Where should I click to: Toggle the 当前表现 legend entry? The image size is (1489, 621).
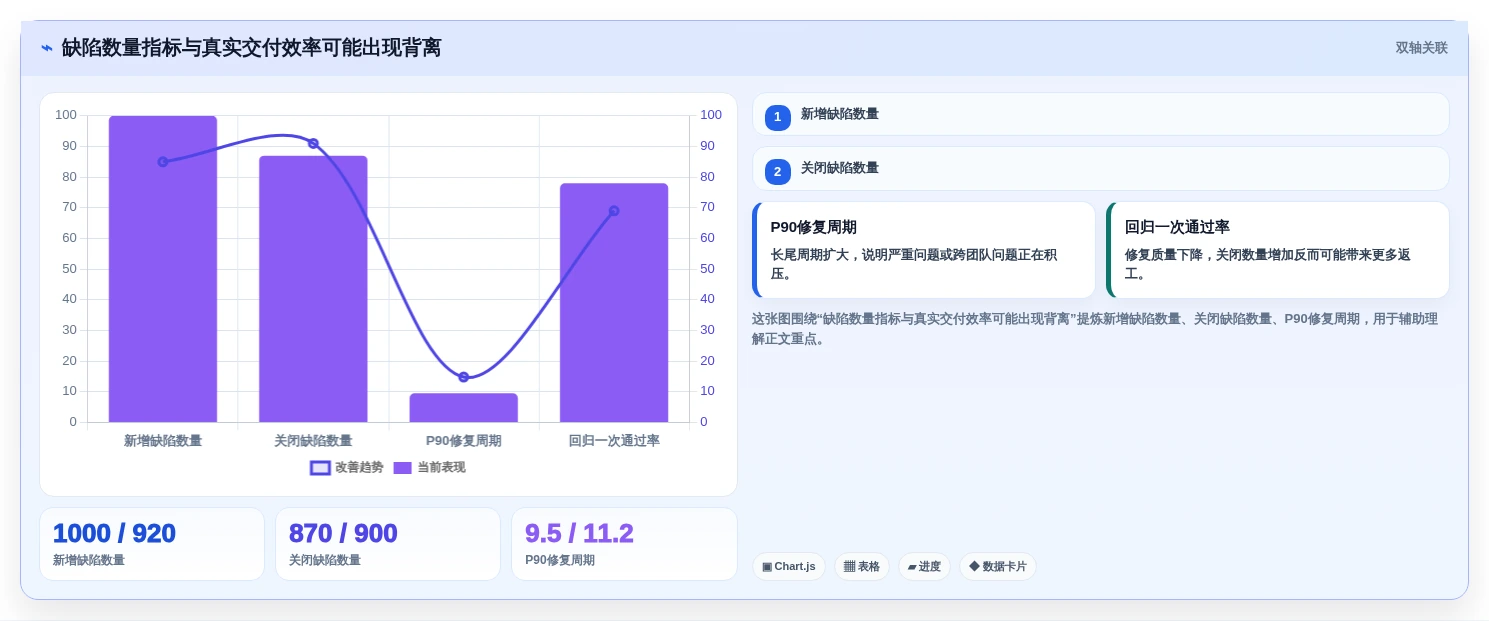tap(429, 467)
